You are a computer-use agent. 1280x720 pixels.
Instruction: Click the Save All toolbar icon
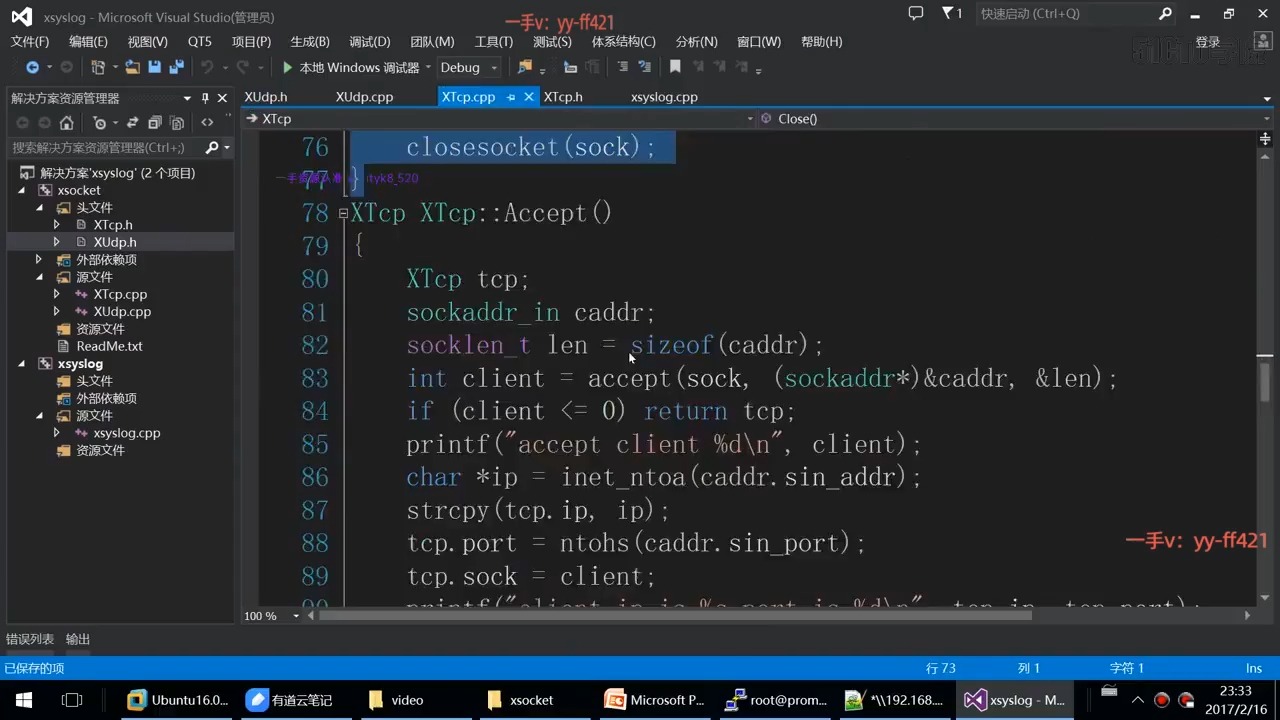coord(177,67)
